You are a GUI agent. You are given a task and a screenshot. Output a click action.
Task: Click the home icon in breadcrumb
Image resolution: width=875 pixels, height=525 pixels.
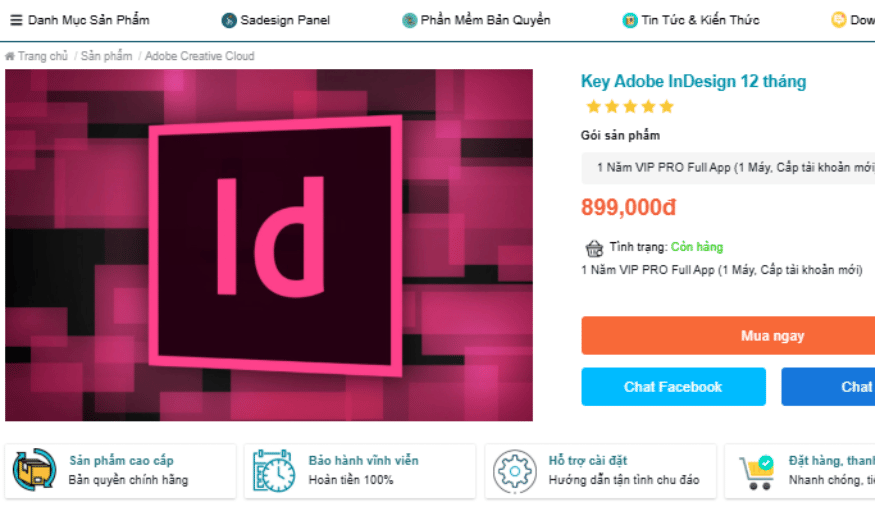(9, 56)
